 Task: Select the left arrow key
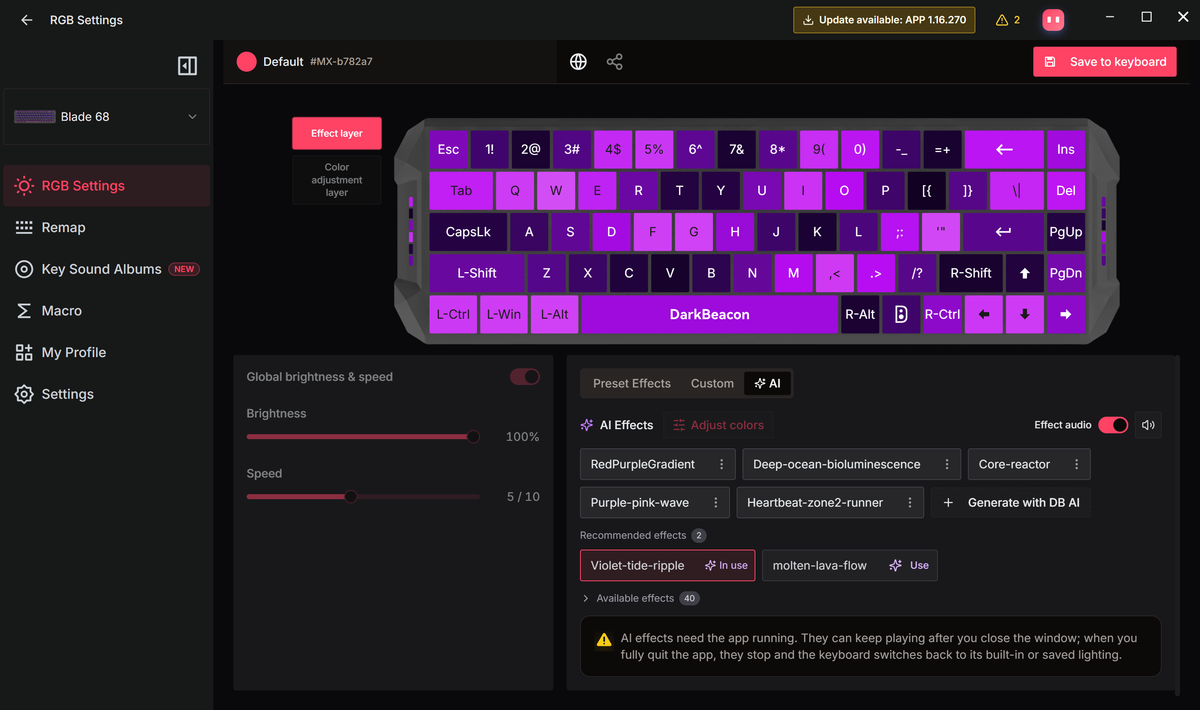[x=983, y=314]
